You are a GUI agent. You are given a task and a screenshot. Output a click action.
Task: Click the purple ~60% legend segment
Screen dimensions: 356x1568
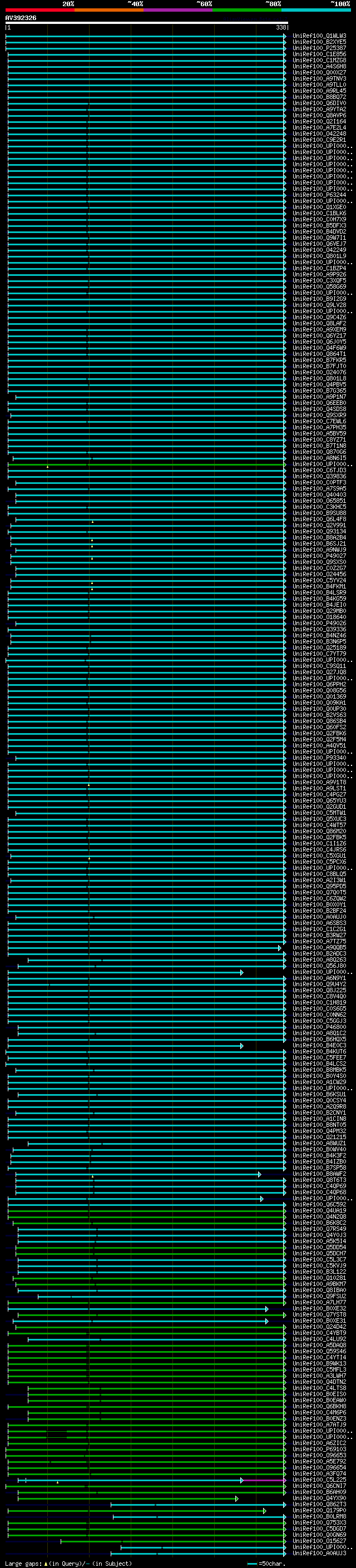pyautogui.click(x=177, y=11)
